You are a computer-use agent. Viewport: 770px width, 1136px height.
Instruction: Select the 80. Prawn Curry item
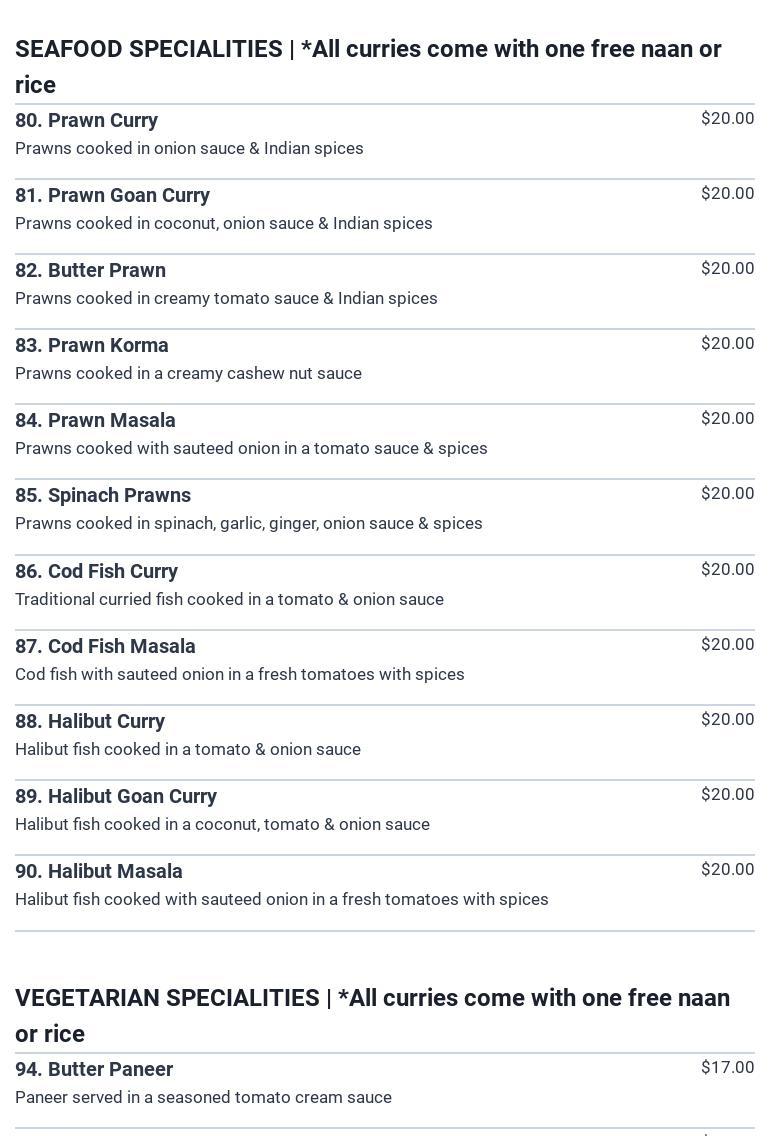coord(87,120)
